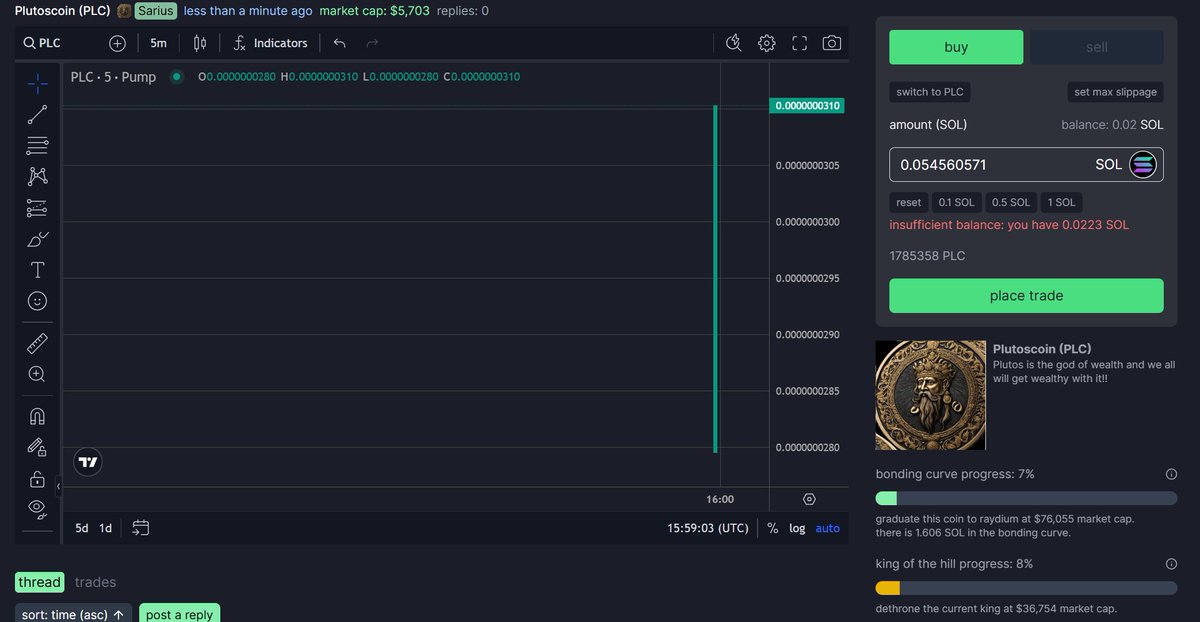Toggle stay in drawing mode
The height and width of the screenshot is (622, 1200).
click(37, 447)
